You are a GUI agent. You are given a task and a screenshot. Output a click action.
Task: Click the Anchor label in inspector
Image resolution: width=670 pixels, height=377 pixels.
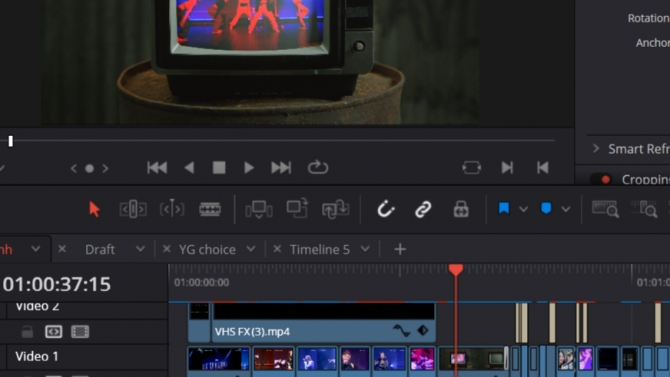click(652, 43)
